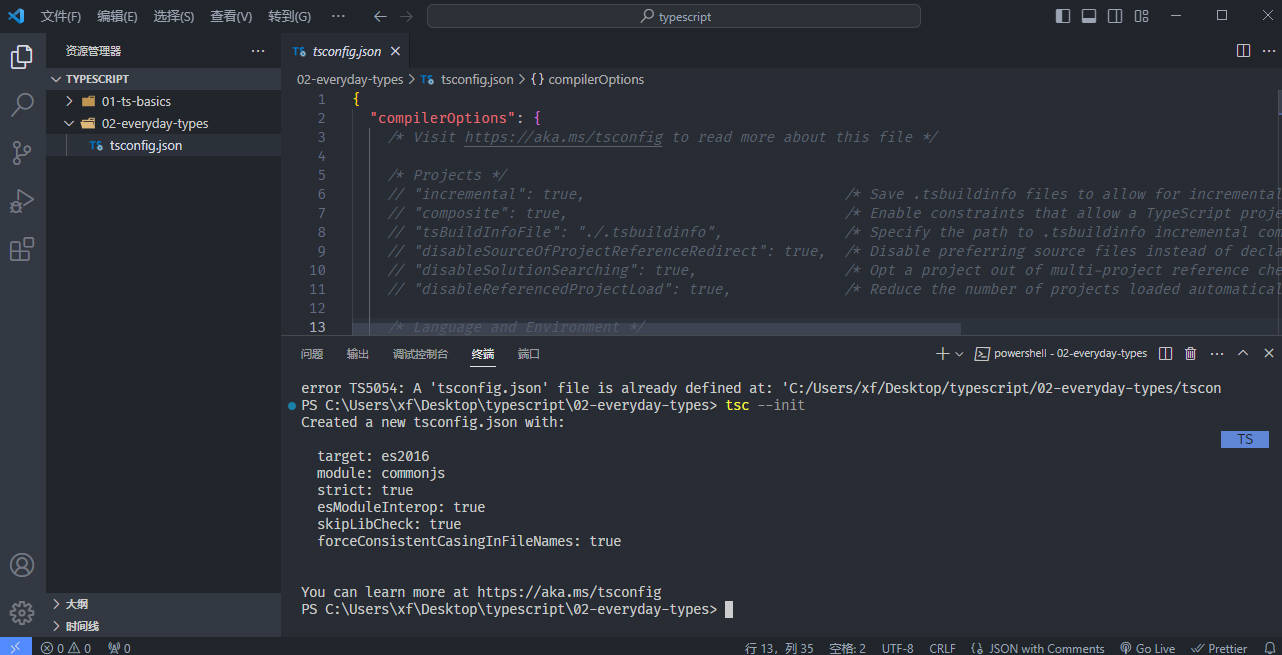The width and height of the screenshot is (1282, 655).
Task: Open the 文件(F) menu
Action: point(61,16)
